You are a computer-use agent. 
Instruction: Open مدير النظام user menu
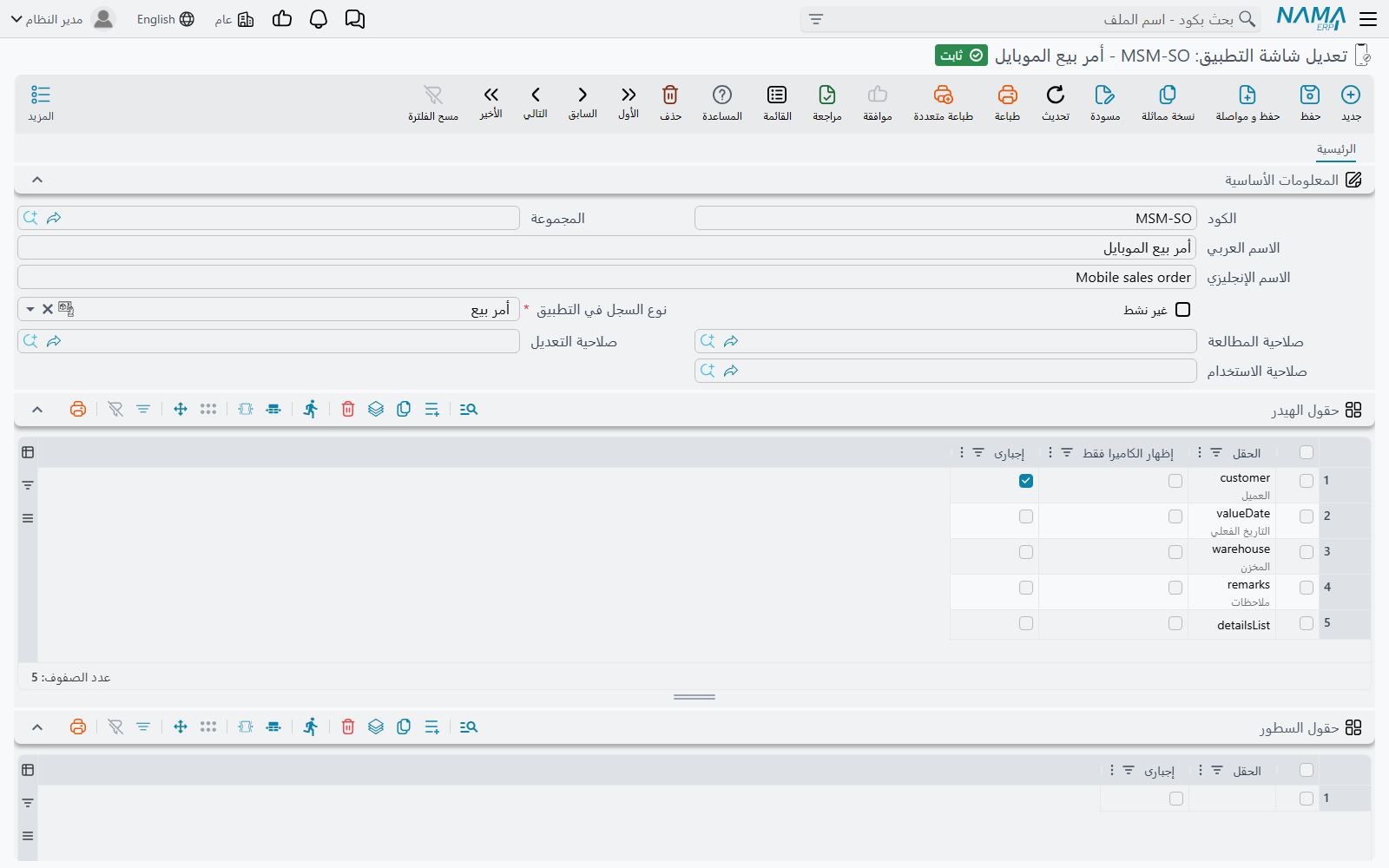(63, 19)
